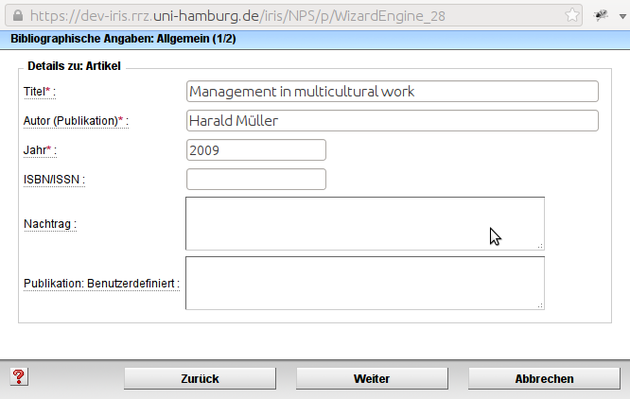This screenshot has width=630, height=399.
Task: Click the padlock security icon in address bar
Action: click(x=18, y=16)
